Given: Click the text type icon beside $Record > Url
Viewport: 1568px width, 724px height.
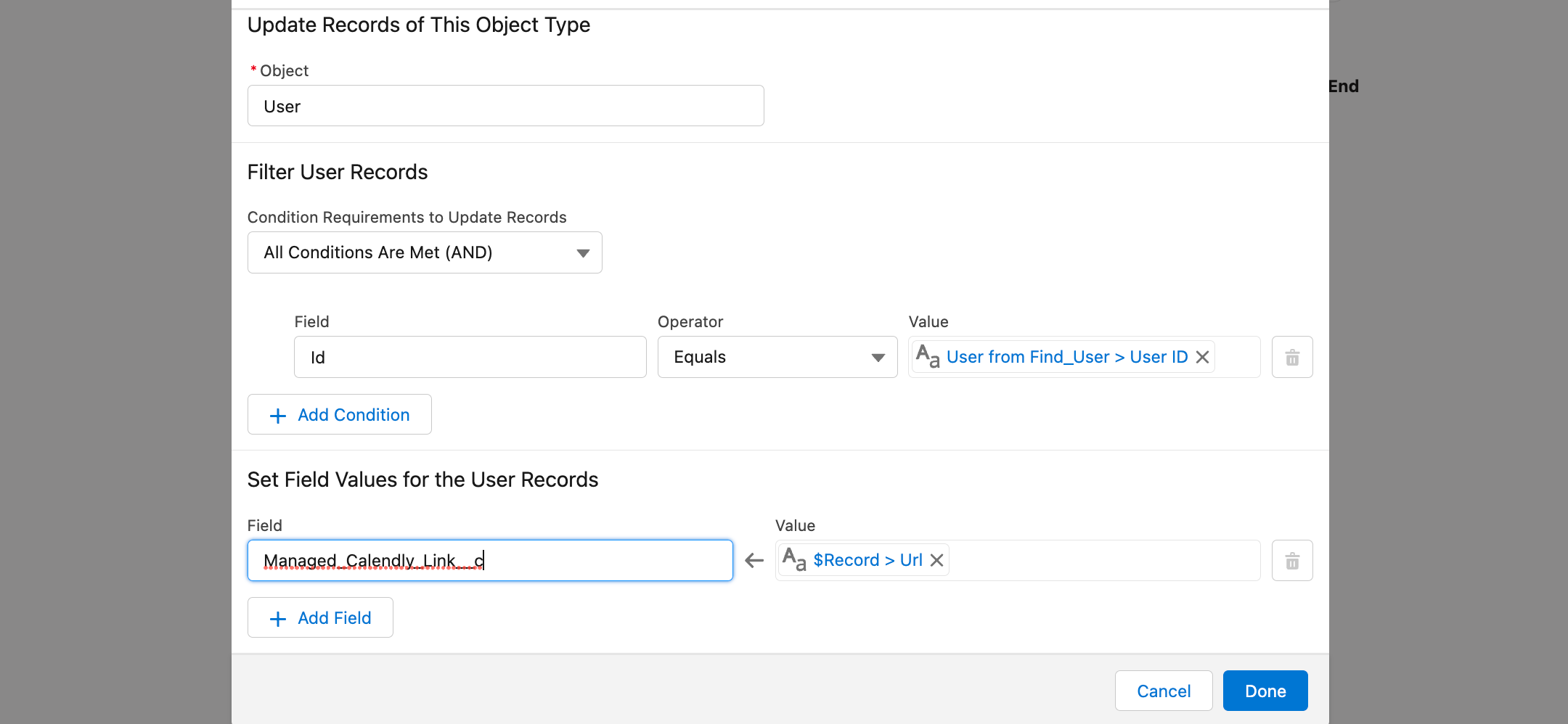Looking at the screenshot, I should pos(794,559).
